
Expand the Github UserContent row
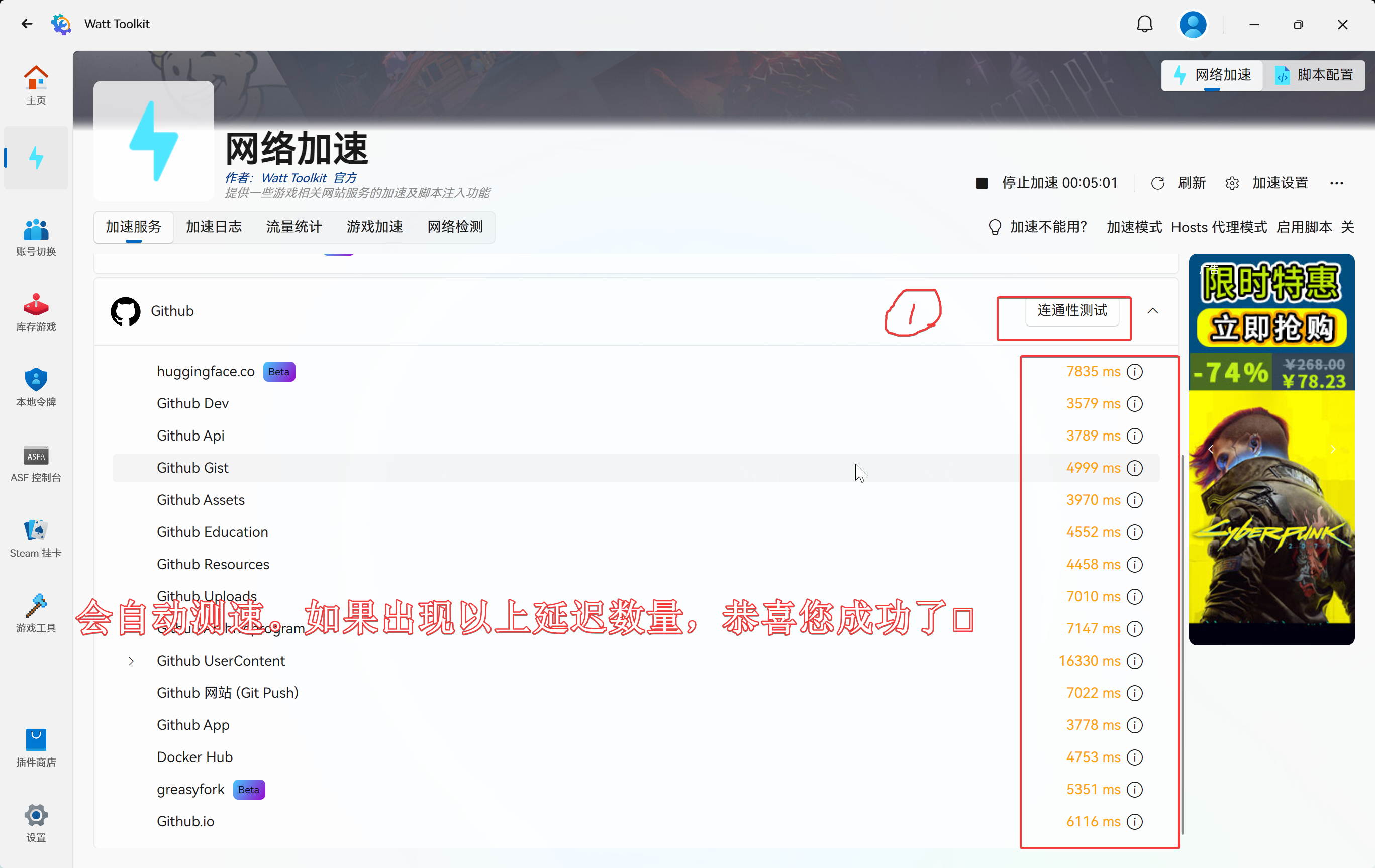tap(131, 661)
